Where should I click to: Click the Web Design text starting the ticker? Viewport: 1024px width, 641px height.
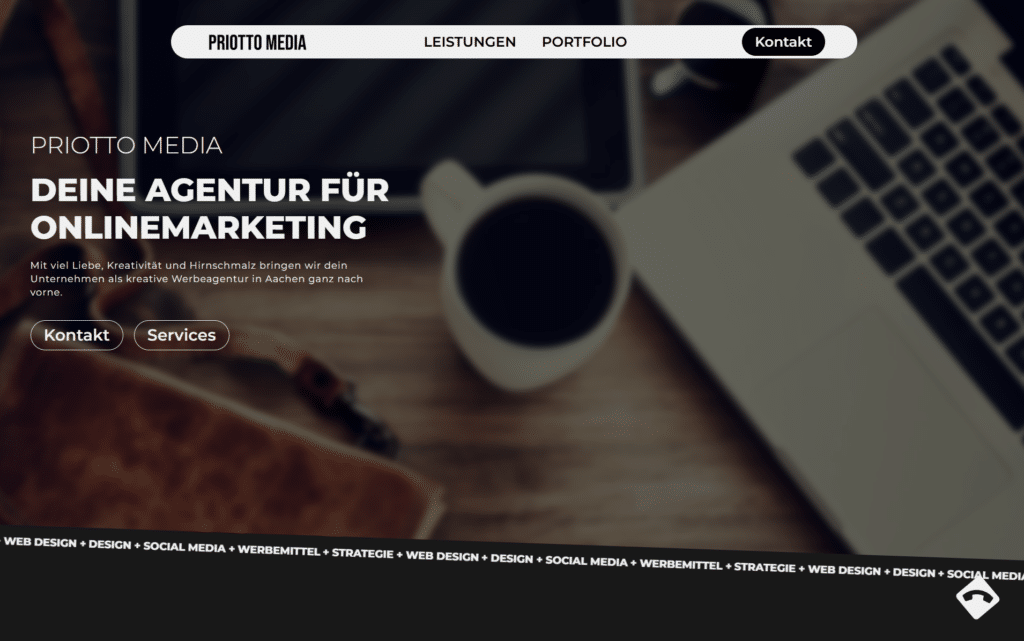point(40,542)
